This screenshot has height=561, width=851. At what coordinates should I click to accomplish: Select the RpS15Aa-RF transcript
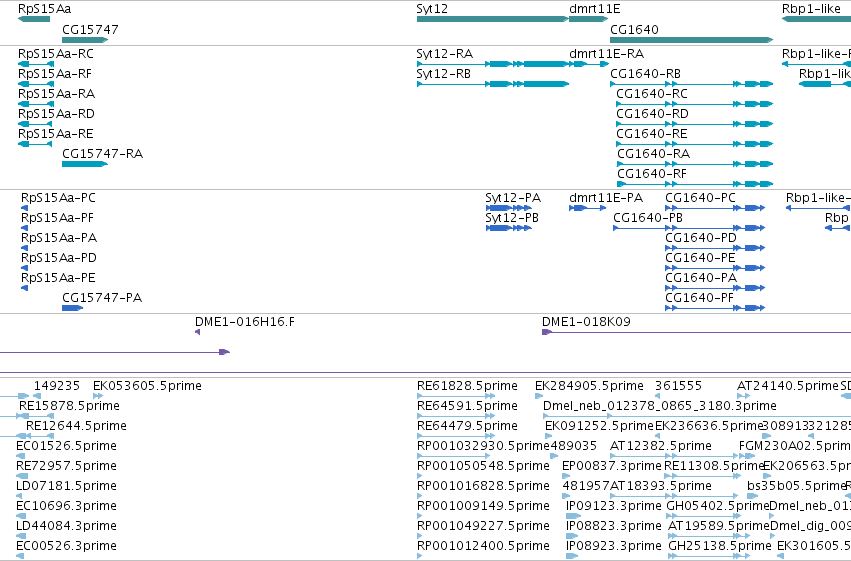point(36,84)
